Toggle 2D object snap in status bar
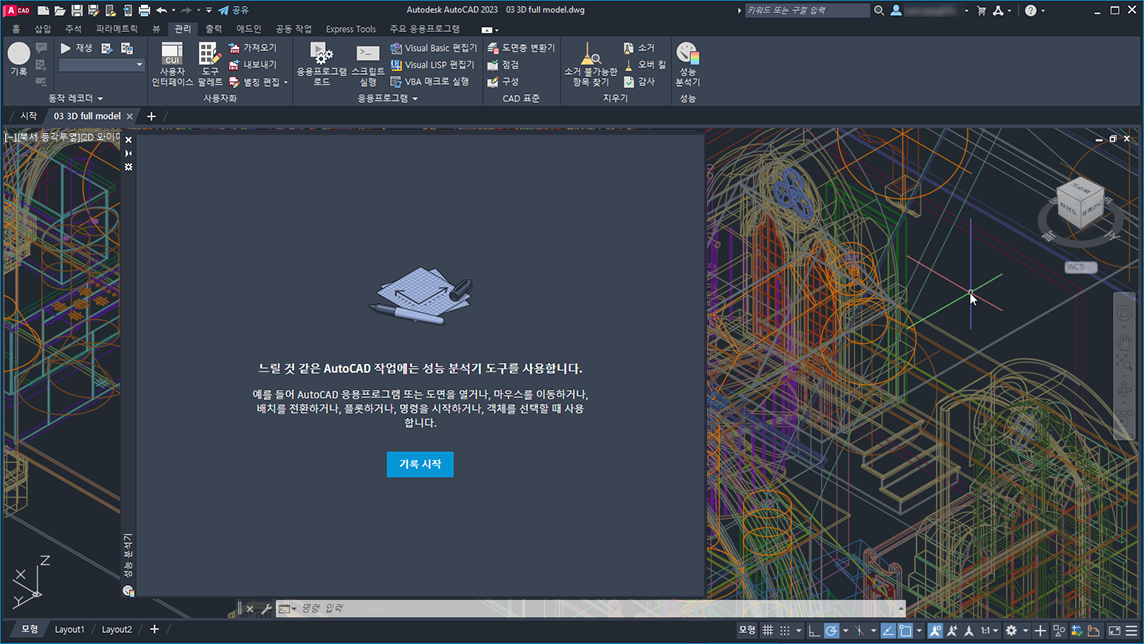The image size is (1144, 644). tap(905, 630)
